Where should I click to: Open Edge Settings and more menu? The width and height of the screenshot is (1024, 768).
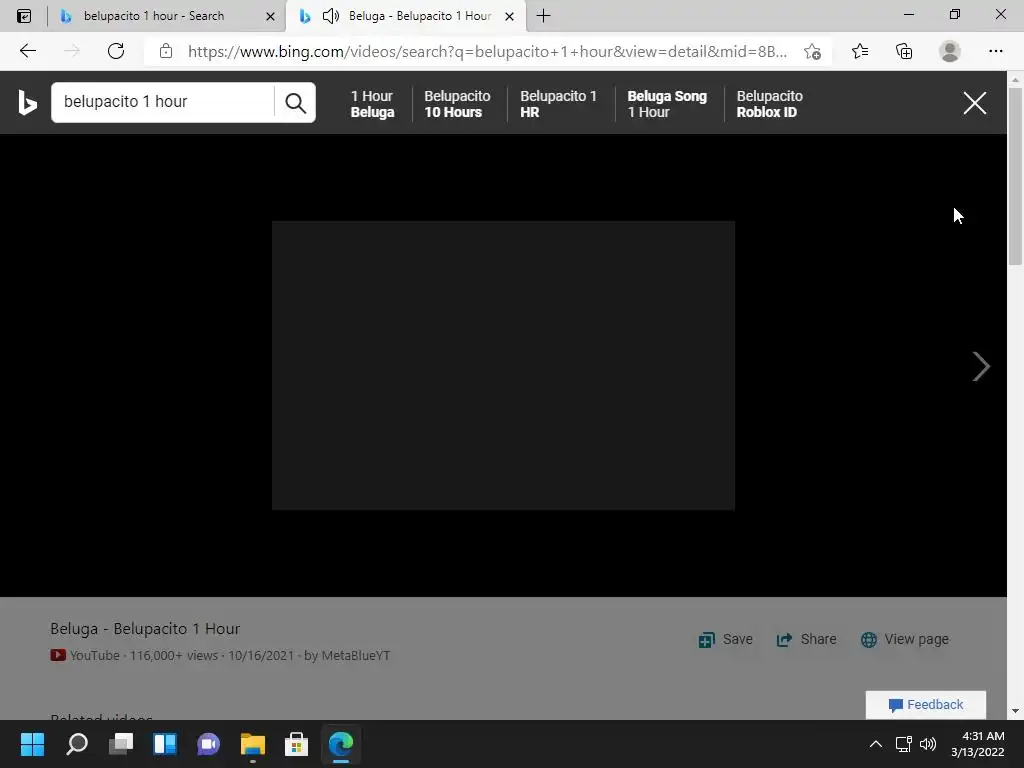pos(995,51)
